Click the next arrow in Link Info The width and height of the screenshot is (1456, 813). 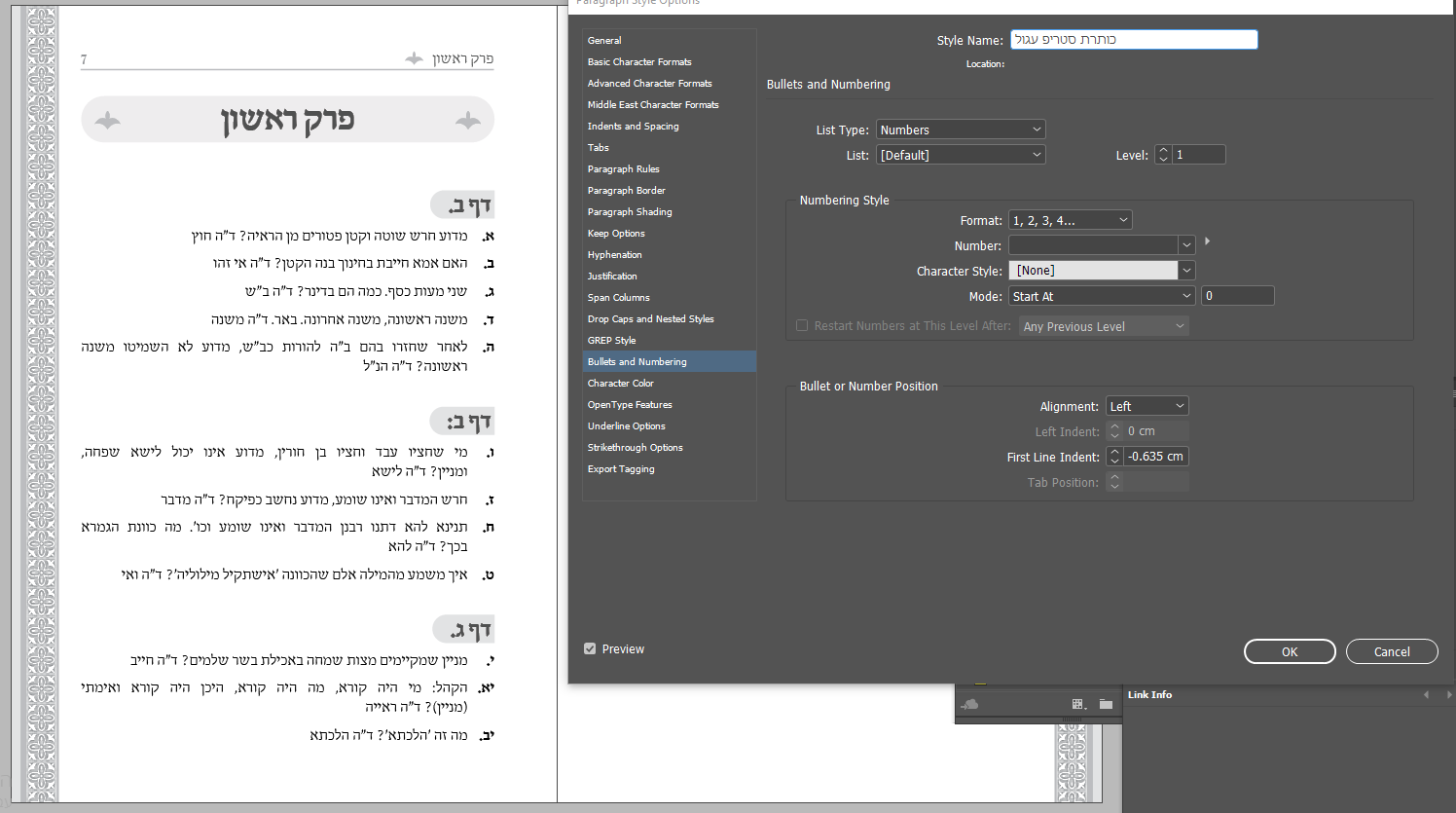click(1448, 695)
